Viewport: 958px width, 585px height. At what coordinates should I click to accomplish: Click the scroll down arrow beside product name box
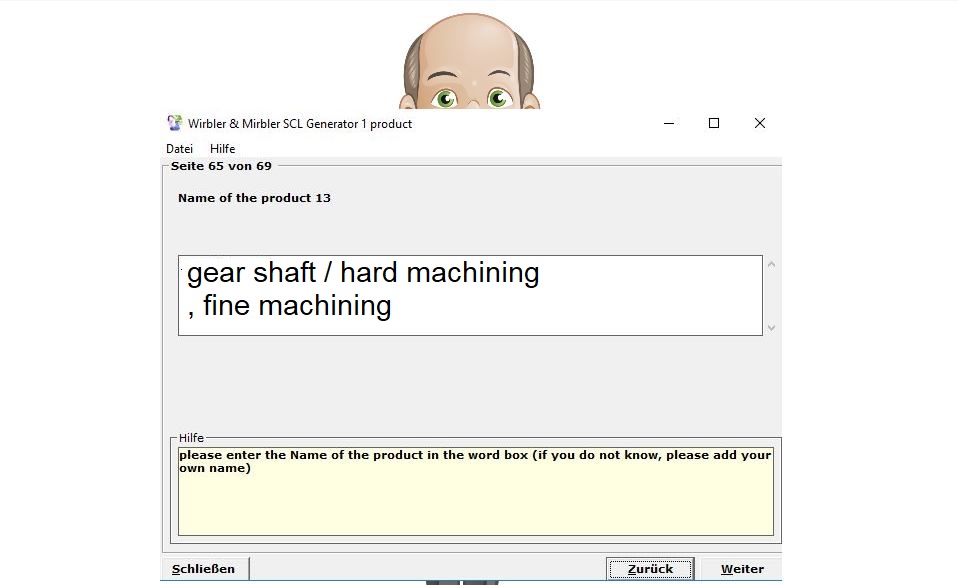[x=771, y=327]
